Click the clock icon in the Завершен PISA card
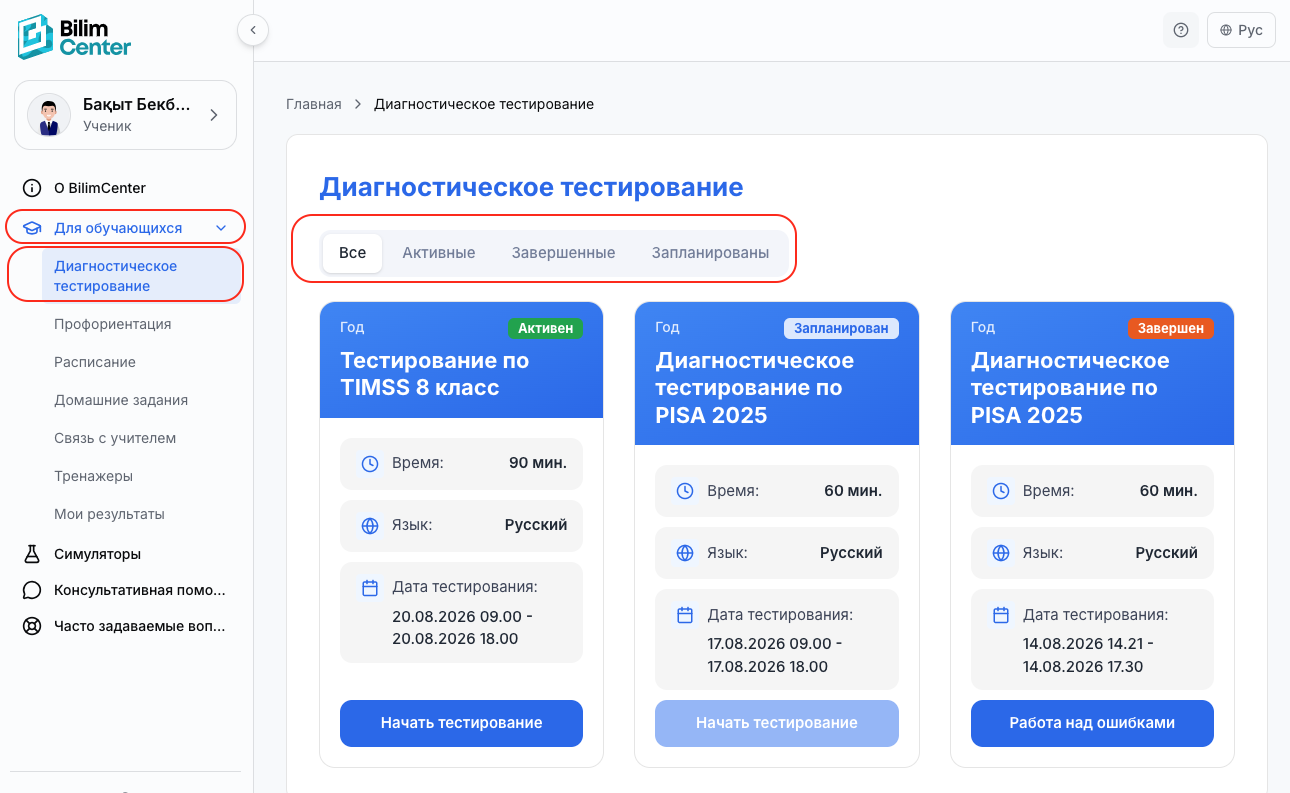This screenshot has width=1290, height=793. (1001, 491)
